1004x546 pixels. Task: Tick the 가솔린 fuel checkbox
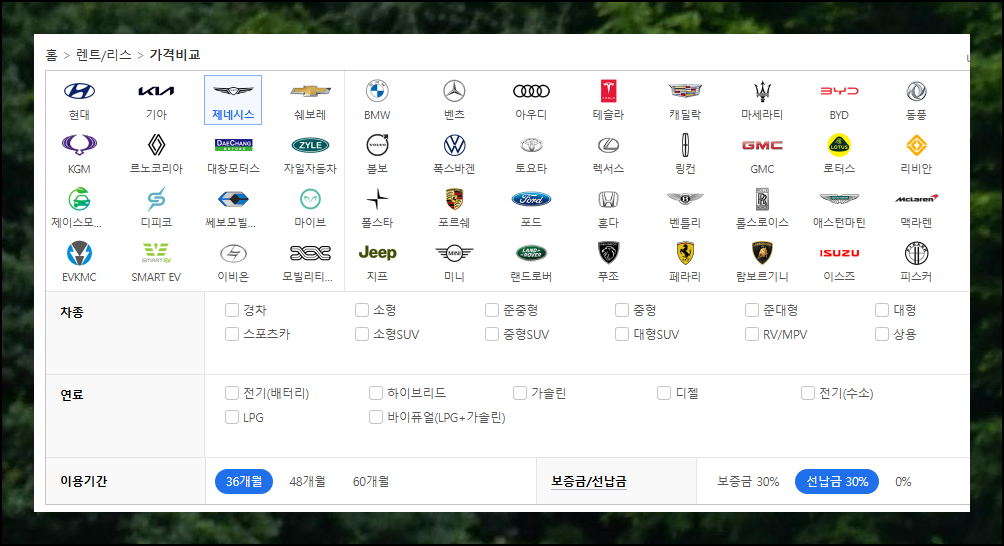(520, 393)
